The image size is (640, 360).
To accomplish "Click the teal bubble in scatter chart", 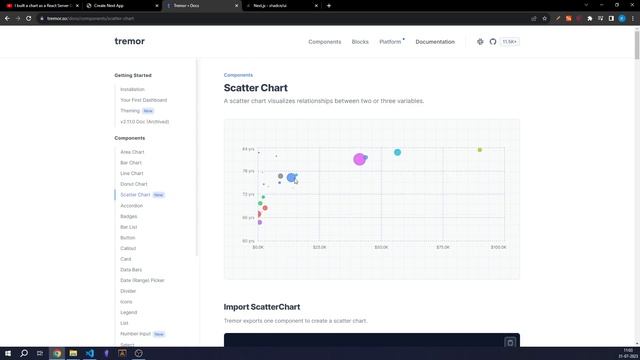I will 397,152.
